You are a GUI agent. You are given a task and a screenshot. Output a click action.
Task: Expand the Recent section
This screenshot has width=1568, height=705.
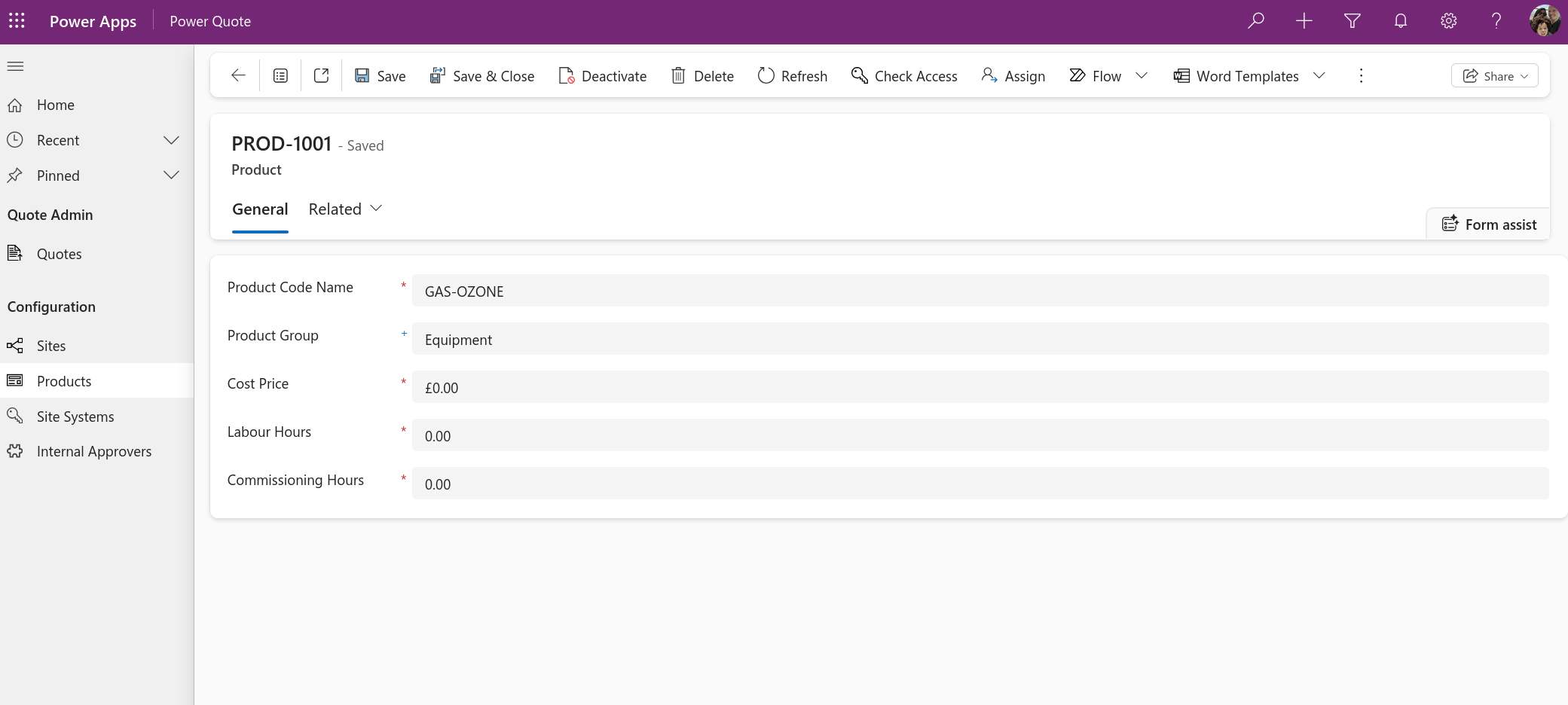point(171,139)
